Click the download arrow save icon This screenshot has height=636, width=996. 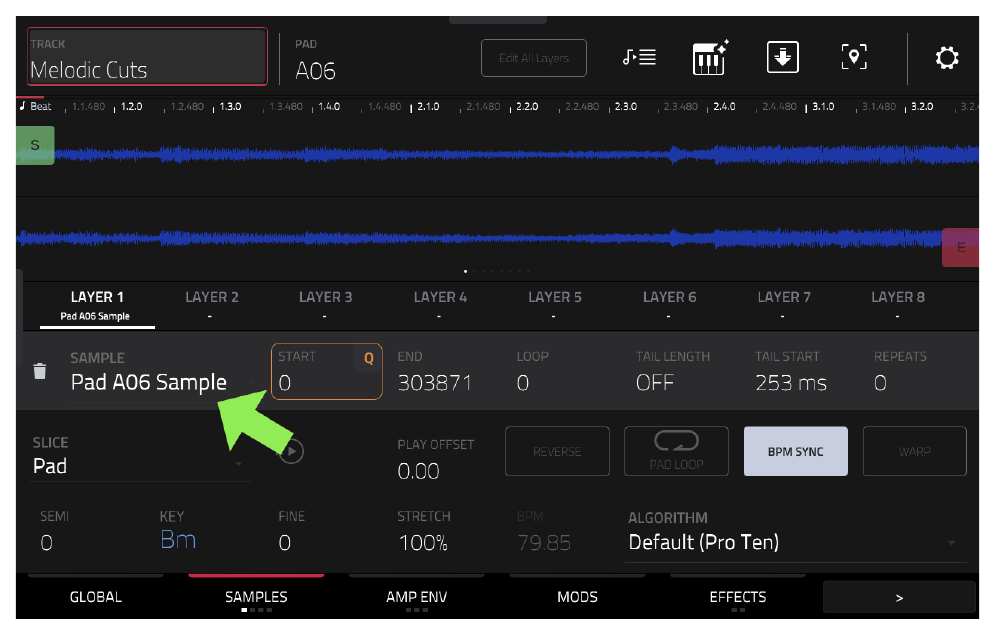pyautogui.click(x=783, y=57)
